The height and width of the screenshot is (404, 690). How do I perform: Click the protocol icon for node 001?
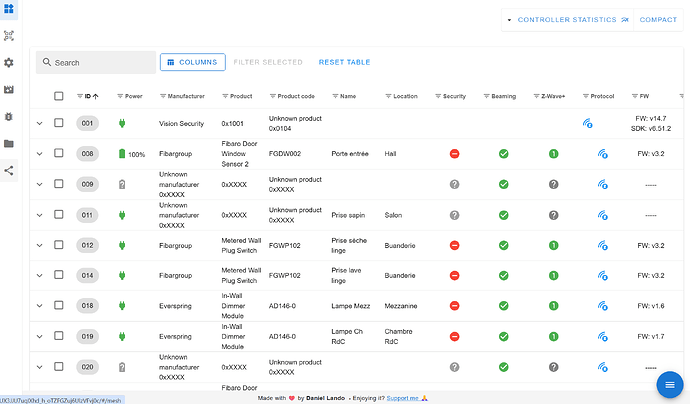pyautogui.click(x=587, y=123)
